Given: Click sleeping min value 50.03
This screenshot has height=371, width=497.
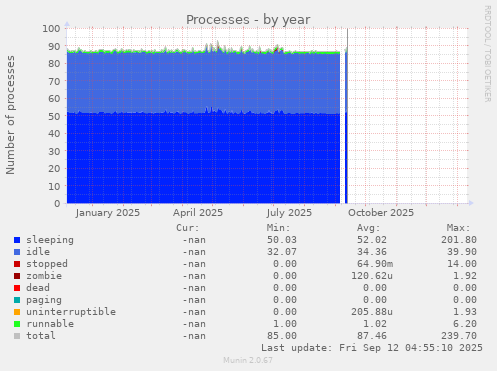Looking at the screenshot, I should coord(282,240).
